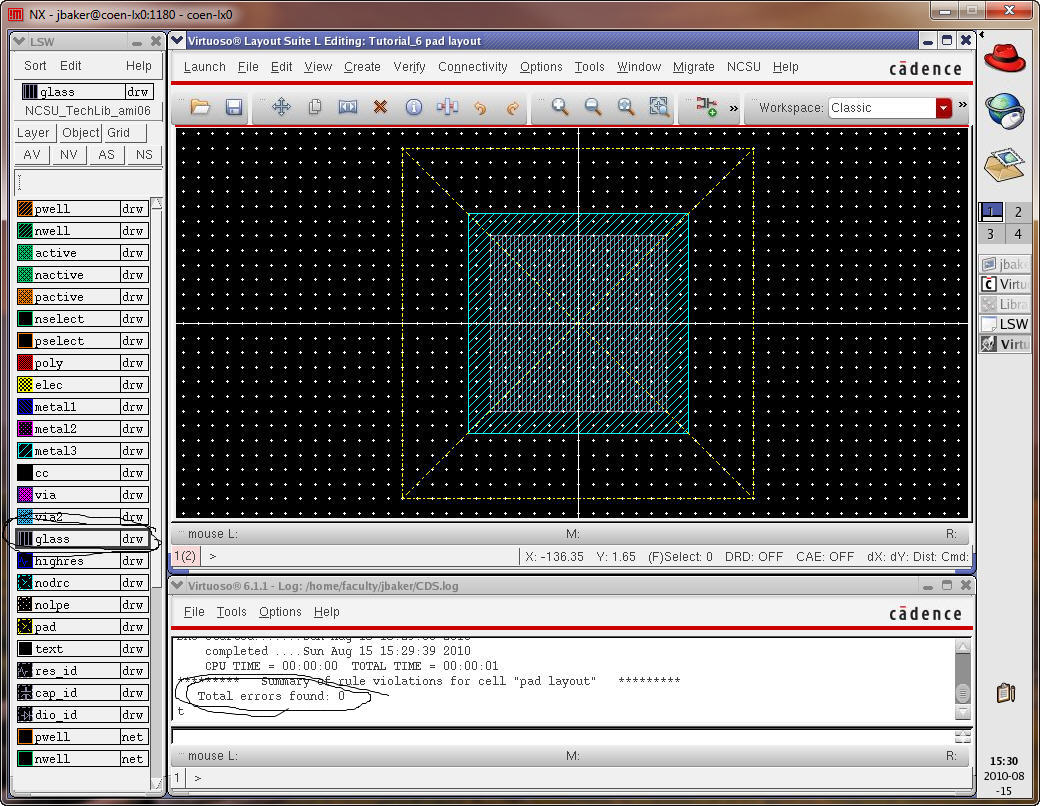Viewport: 1040px width, 806px height.
Task: Expand hidden toolbar items next to Workspace
Action: (963, 105)
